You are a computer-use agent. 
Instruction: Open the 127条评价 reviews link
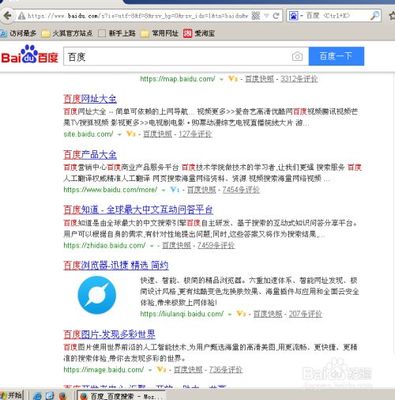tap(195, 134)
